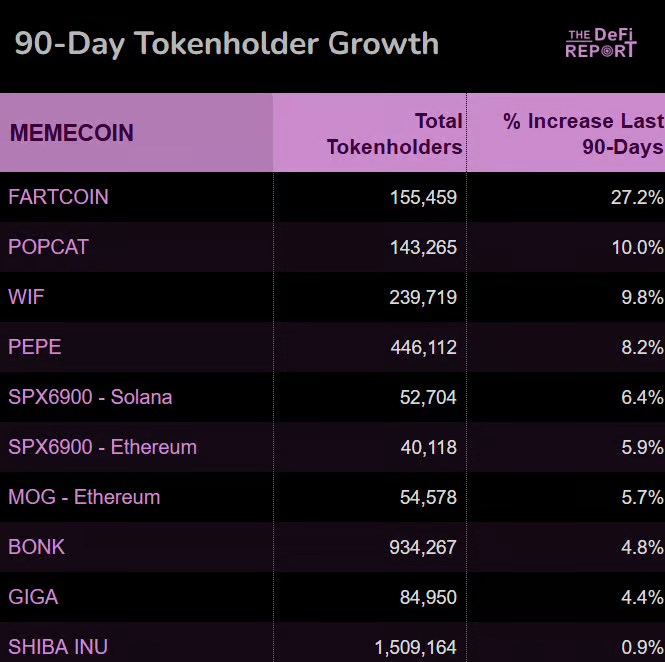Select PEPE's 446,112 tokenholders cell
Image resolution: width=665 pixels, height=662 pixels.
423,347
